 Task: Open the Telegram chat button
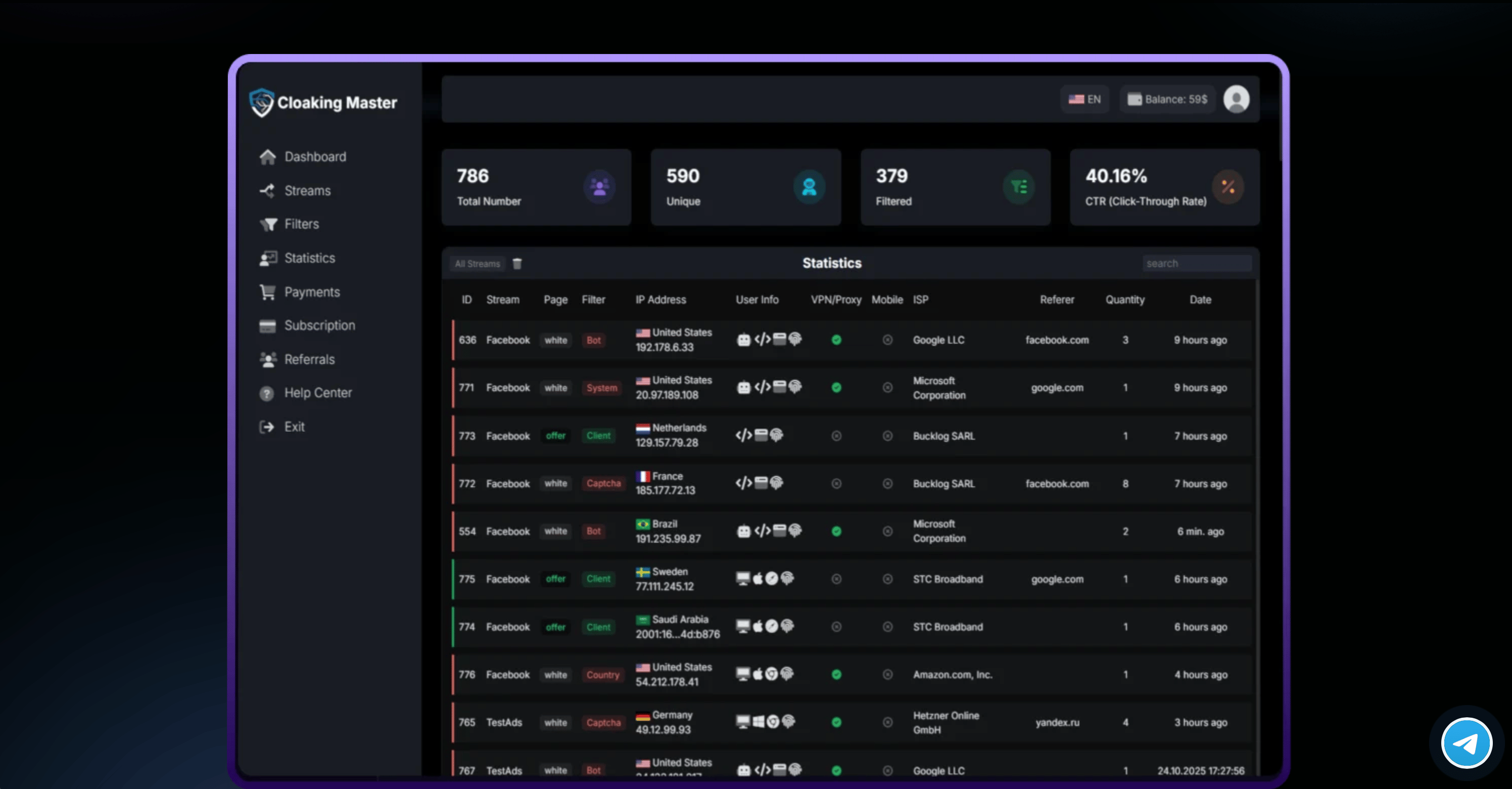click(x=1467, y=743)
